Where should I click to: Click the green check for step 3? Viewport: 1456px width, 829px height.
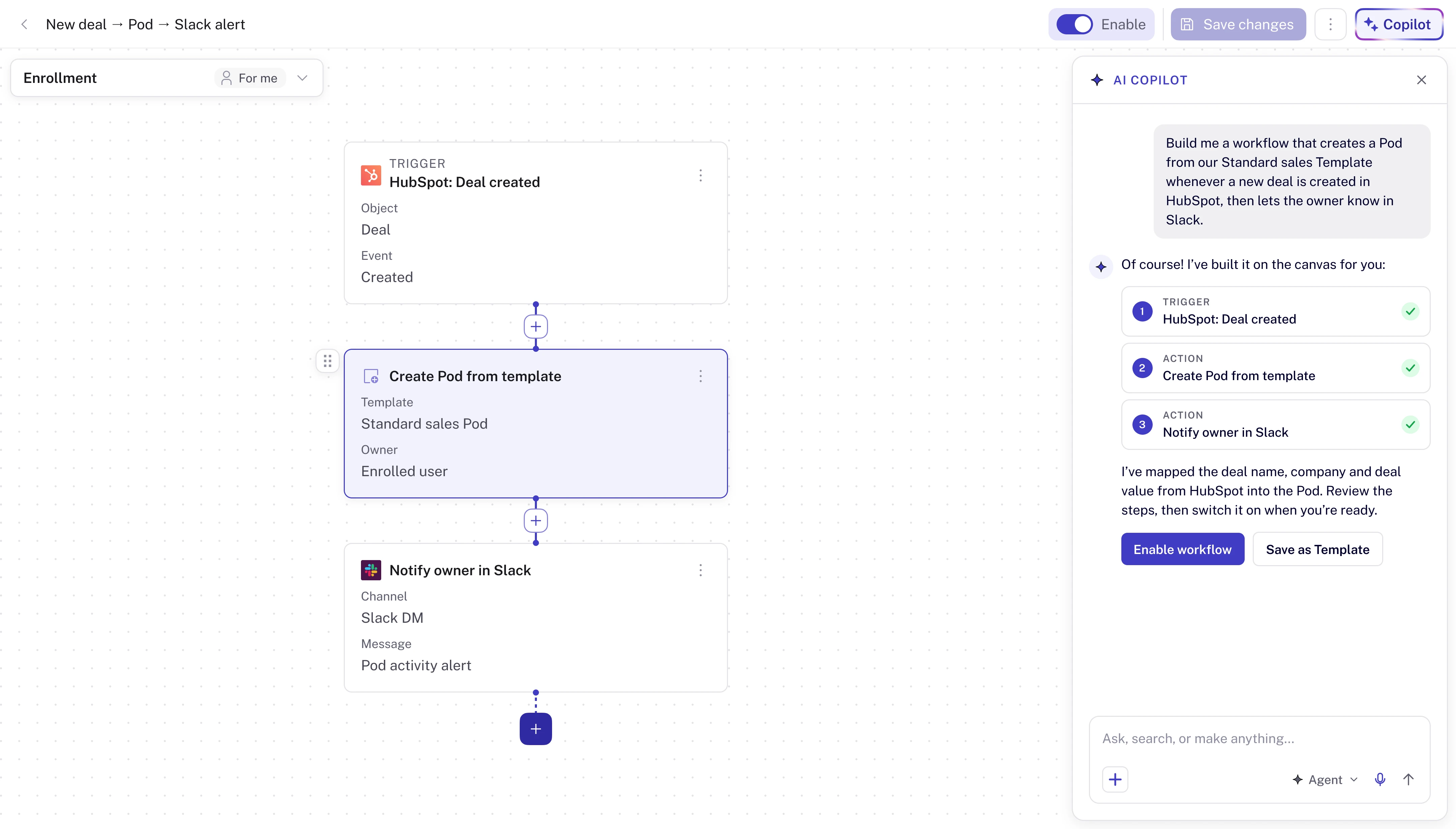click(1410, 425)
